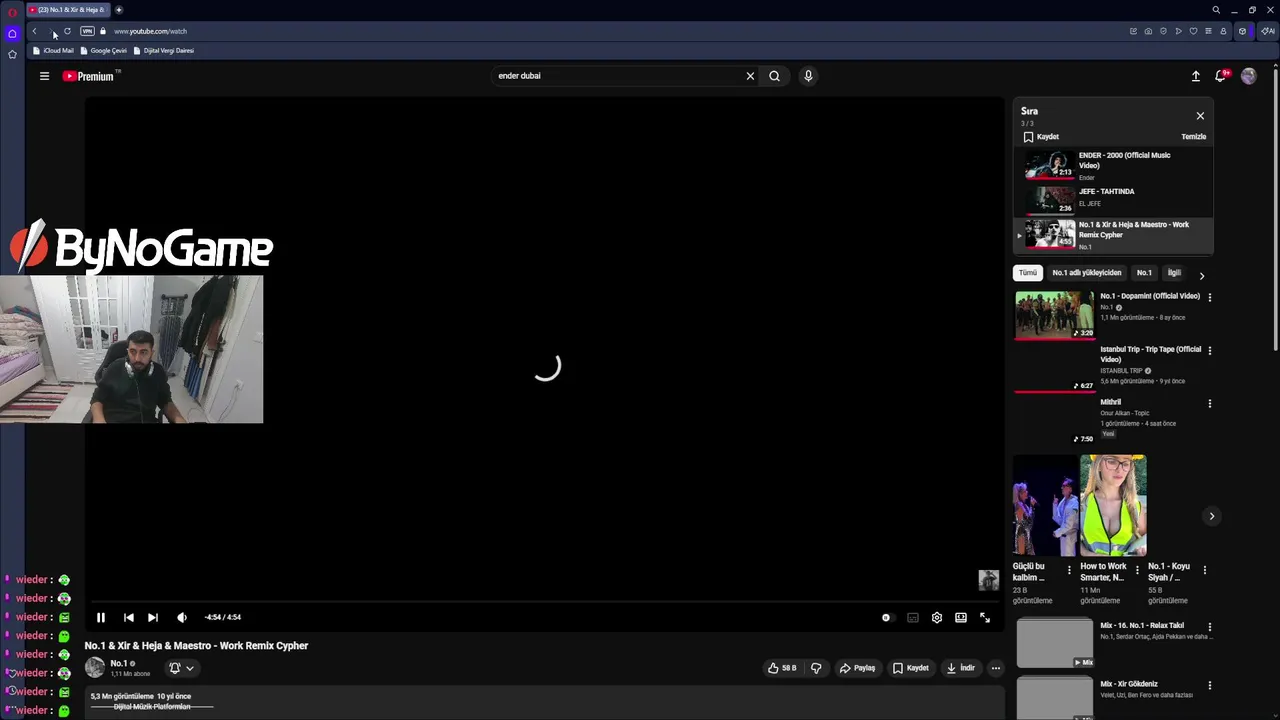1280x720 pixels.
Task: Open the player settings gear
Action: 937,618
